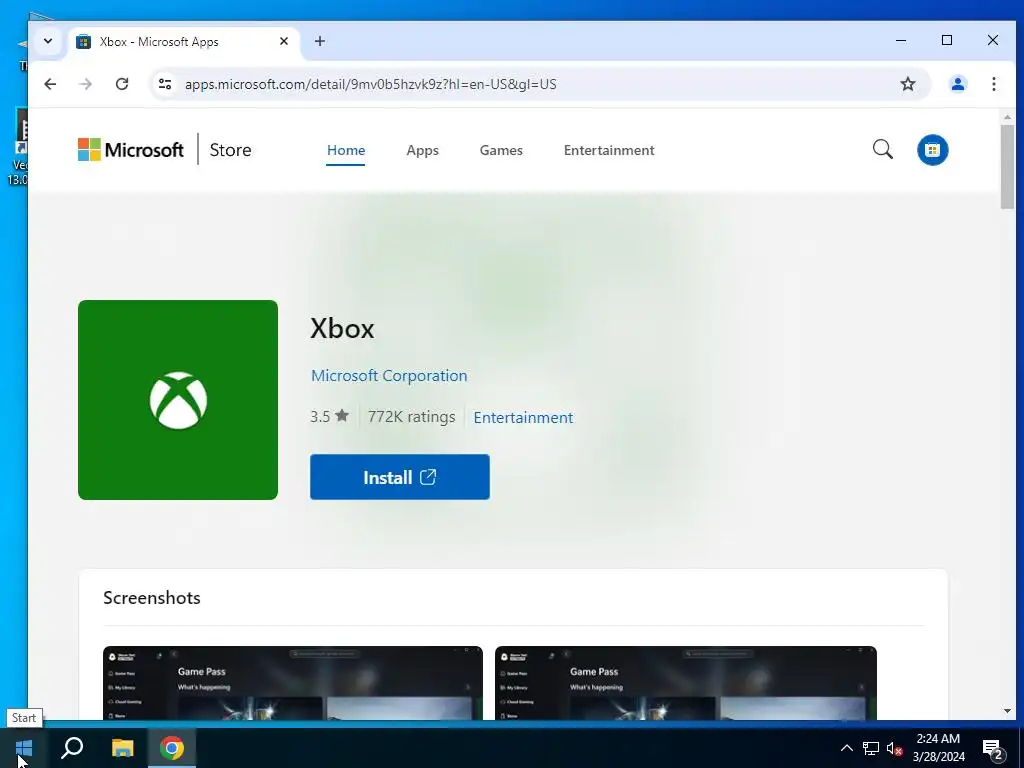Minimize the Chrome window
The width and height of the screenshot is (1024, 768).
(901, 40)
